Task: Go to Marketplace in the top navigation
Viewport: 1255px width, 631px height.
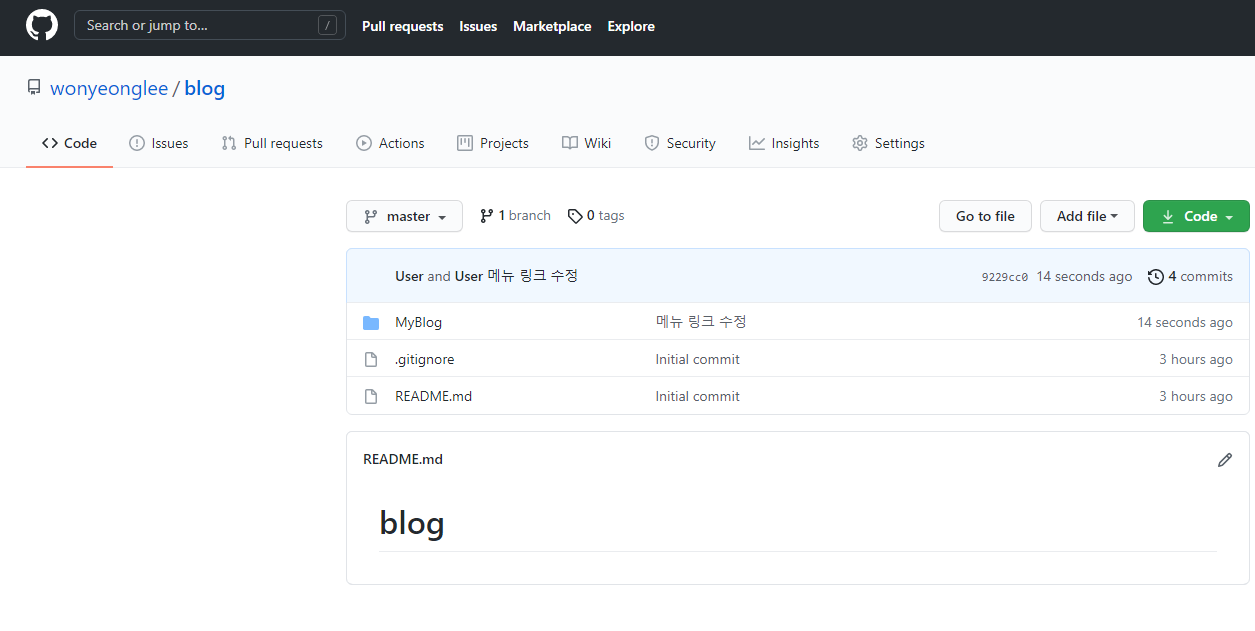Action: [552, 26]
